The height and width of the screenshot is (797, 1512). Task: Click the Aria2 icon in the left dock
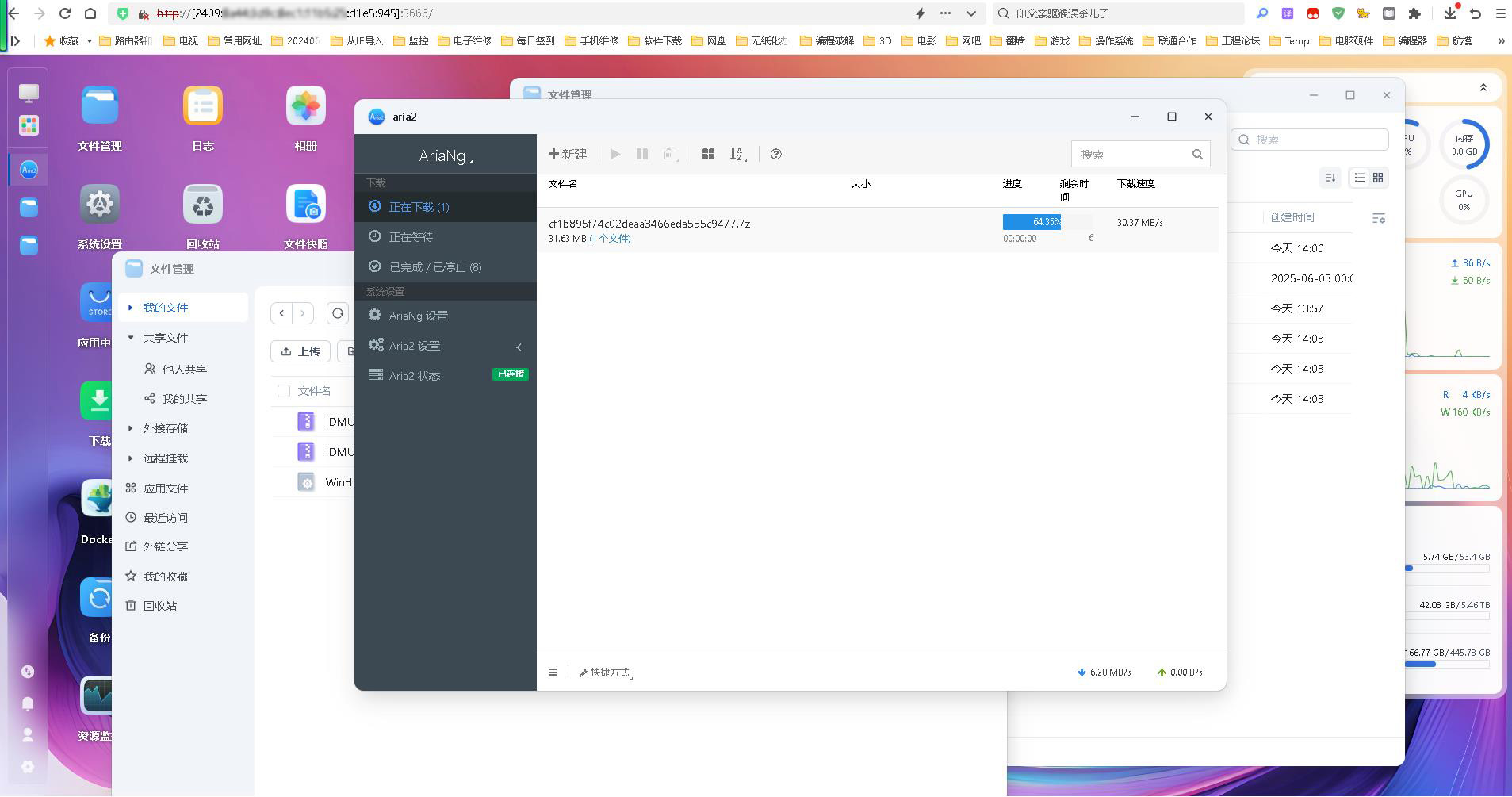click(x=29, y=170)
